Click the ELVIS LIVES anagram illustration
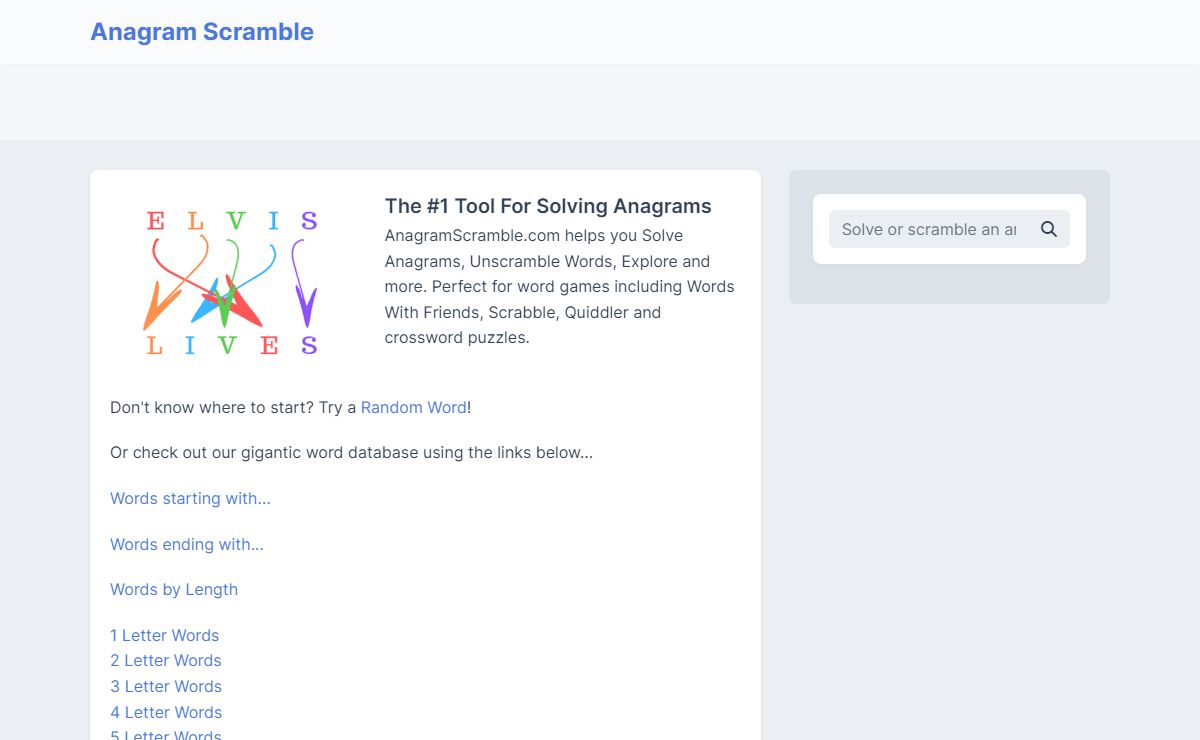The height and width of the screenshot is (740, 1200). (x=232, y=282)
